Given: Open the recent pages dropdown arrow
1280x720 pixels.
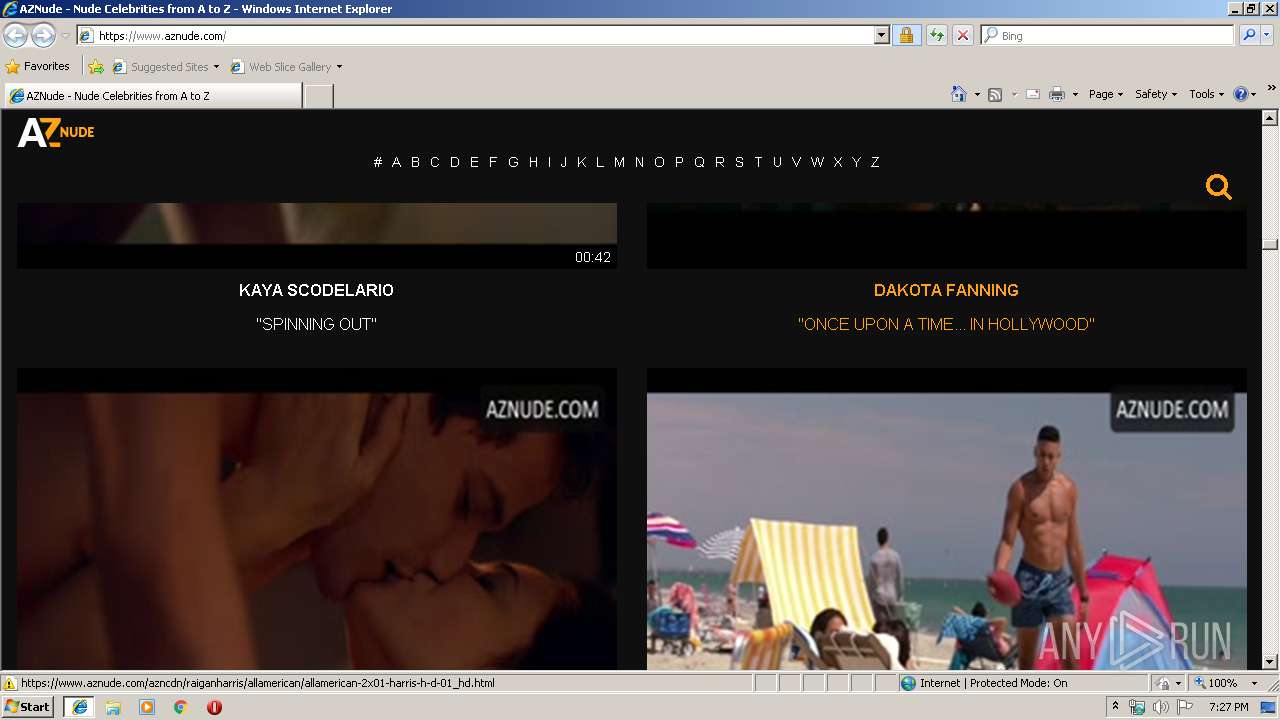Looking at the screenshot, I should coord(65,36).
